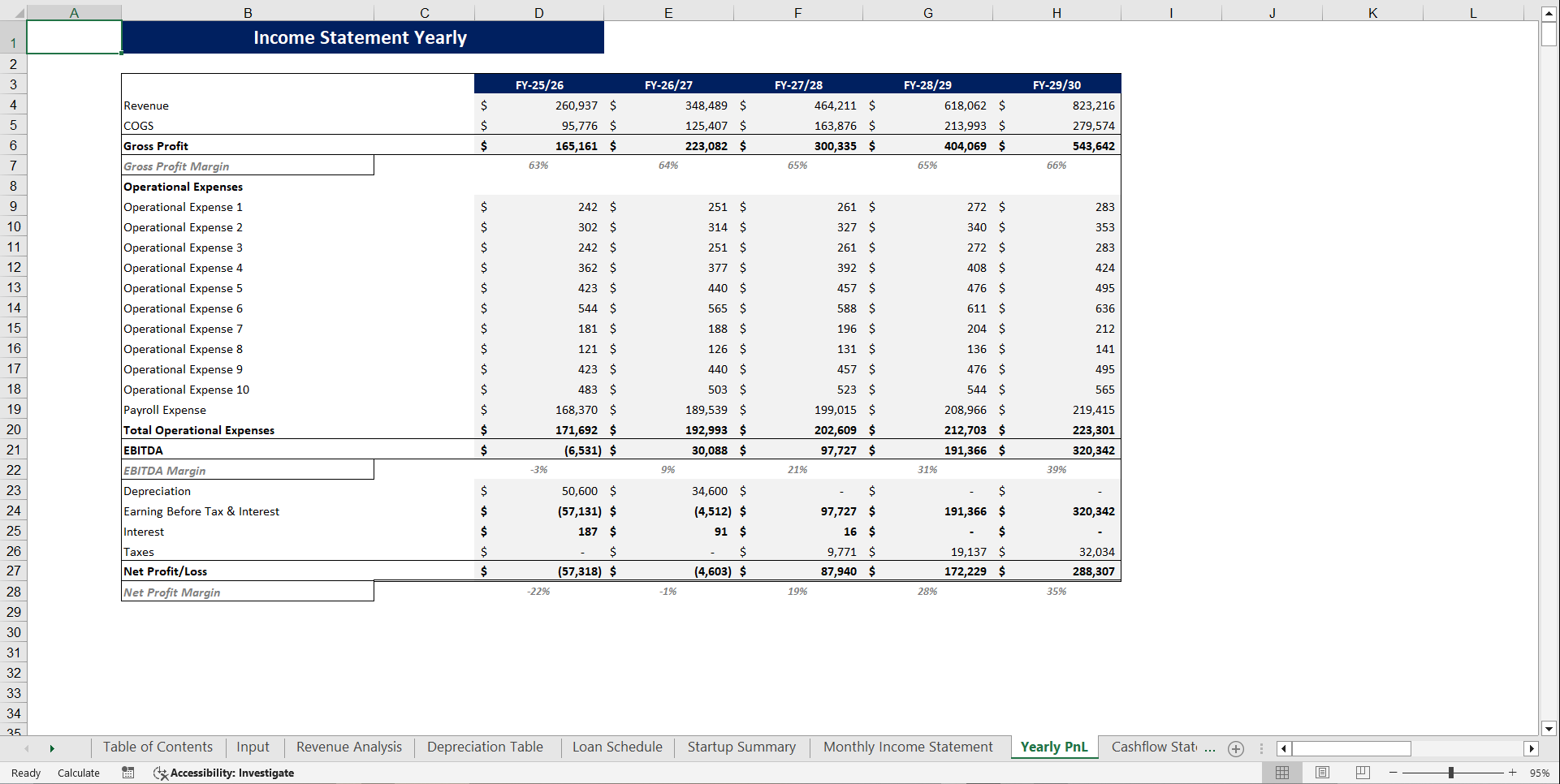1560x784 pixels.
Task: Click the macro recording icon in status bar
Action: (x=127, y=773)
